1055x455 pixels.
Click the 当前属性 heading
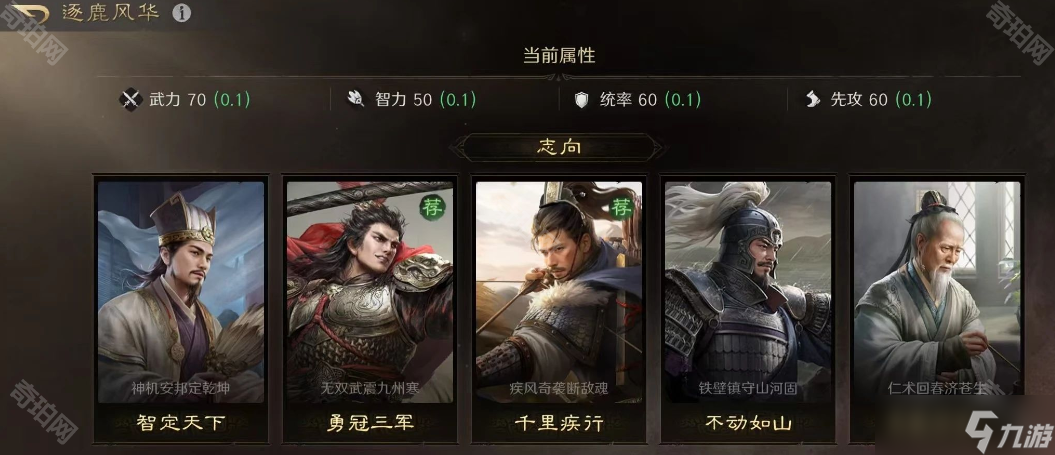click(x=559, y=55)
